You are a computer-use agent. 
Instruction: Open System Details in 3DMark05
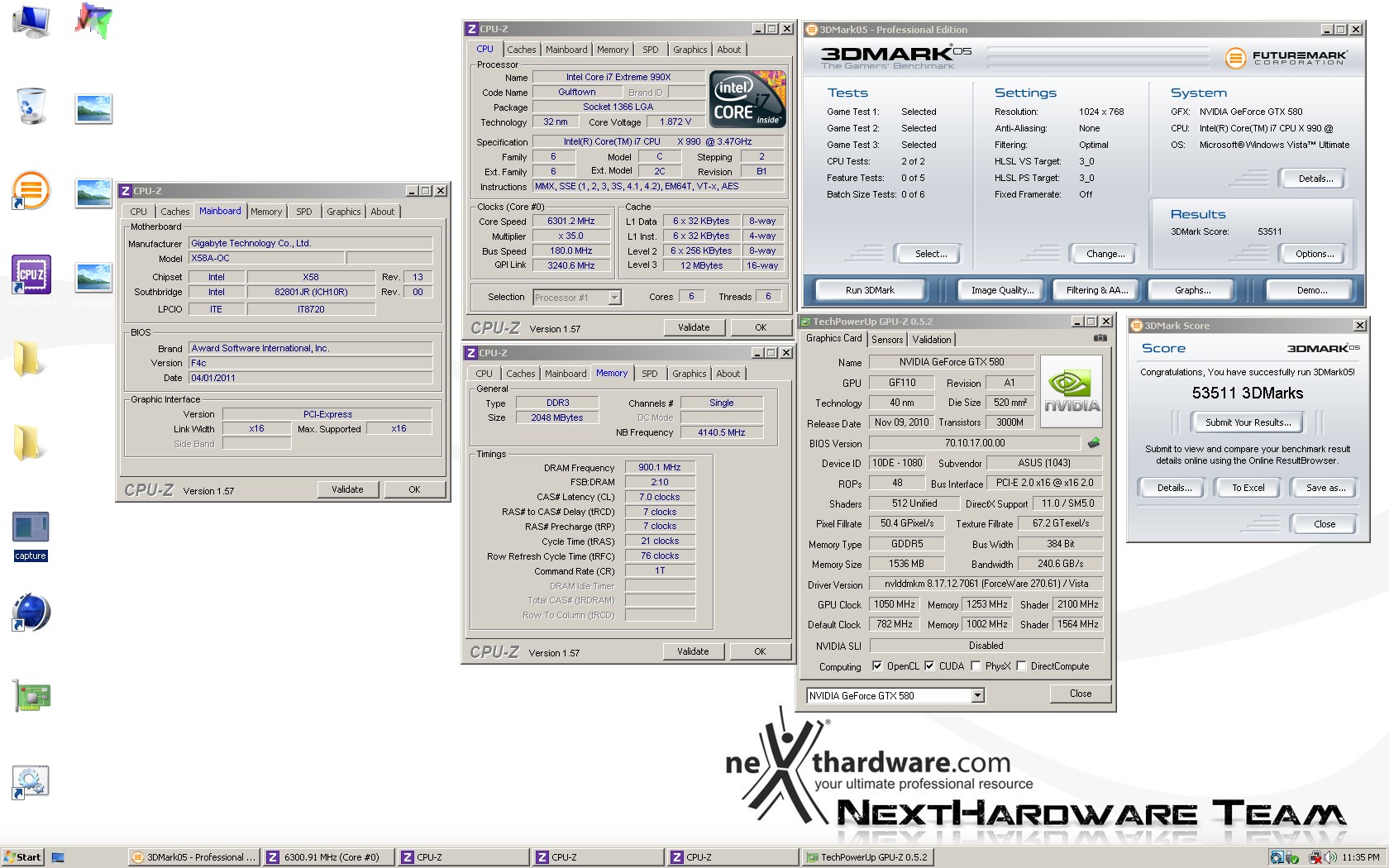(1315, 179)
